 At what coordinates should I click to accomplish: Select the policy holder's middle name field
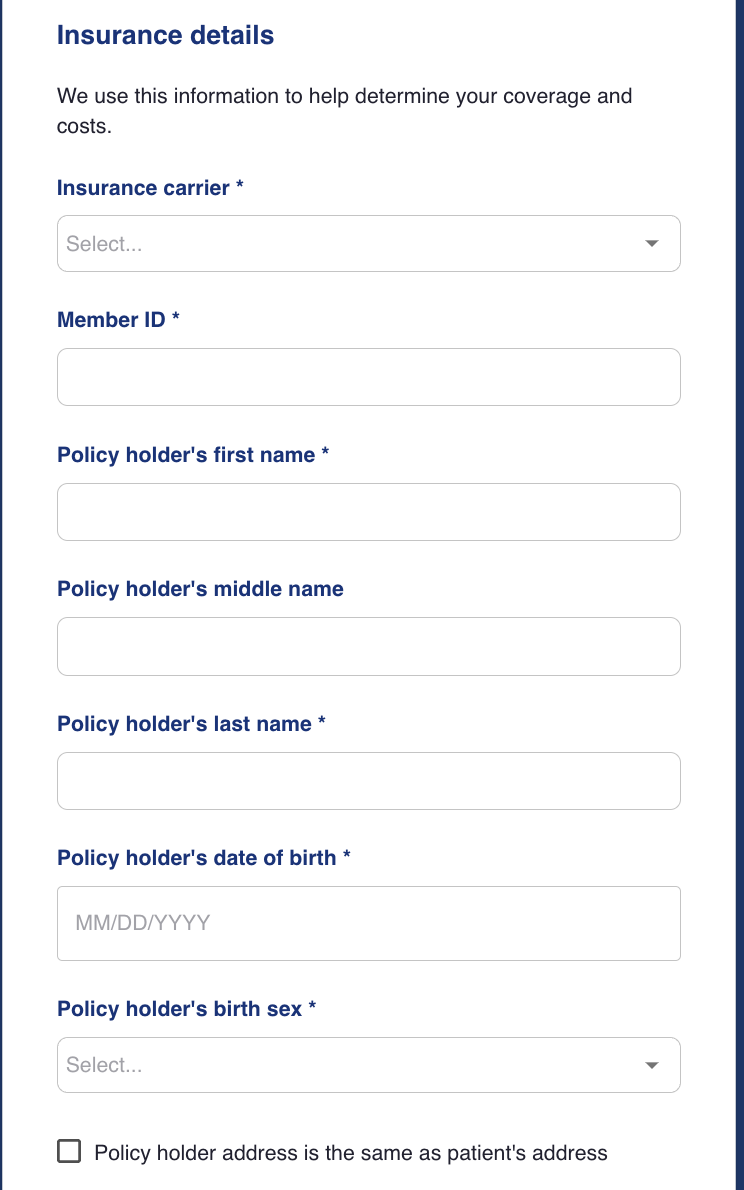pyautogui.click(x=368, y=646)
